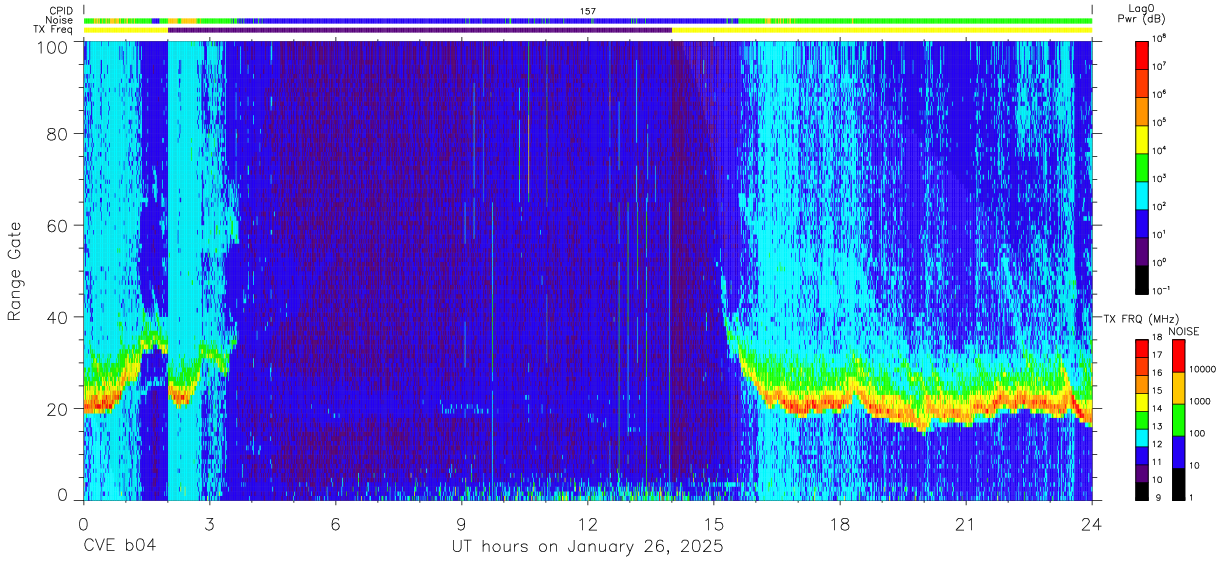Viewport: 1228px width, 567px height.
Task: Click the CVE b04 radar beam label
Action: click(x=119, y=547)
